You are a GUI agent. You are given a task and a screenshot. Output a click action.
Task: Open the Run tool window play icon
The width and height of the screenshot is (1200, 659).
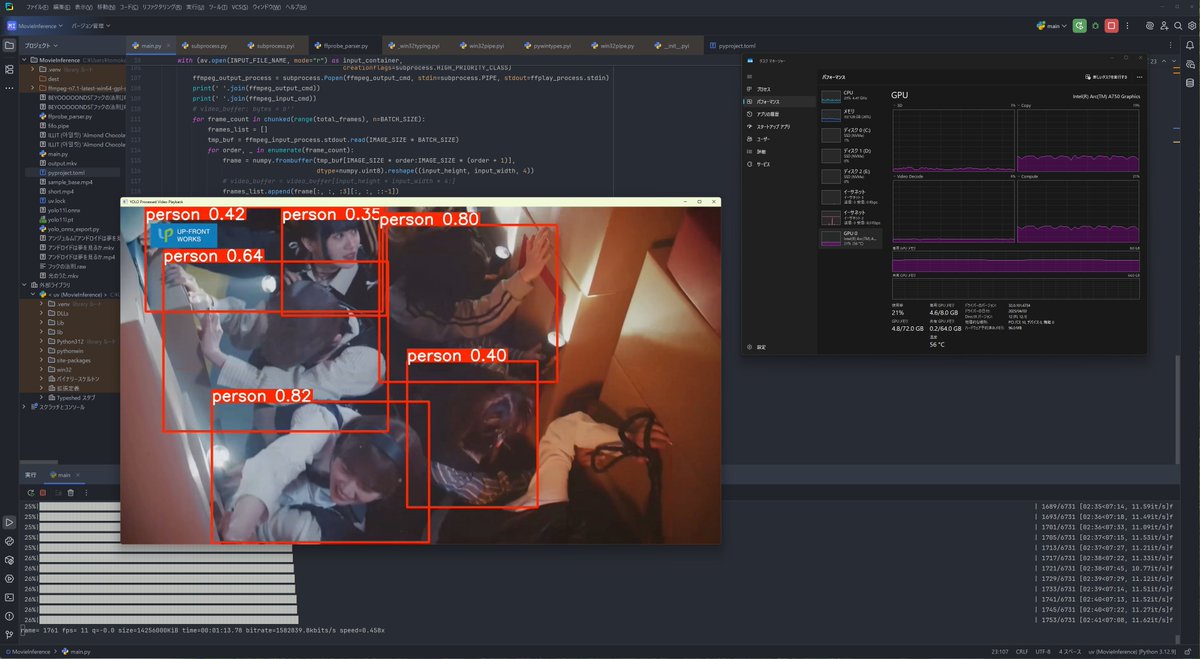tap(10, 522)
